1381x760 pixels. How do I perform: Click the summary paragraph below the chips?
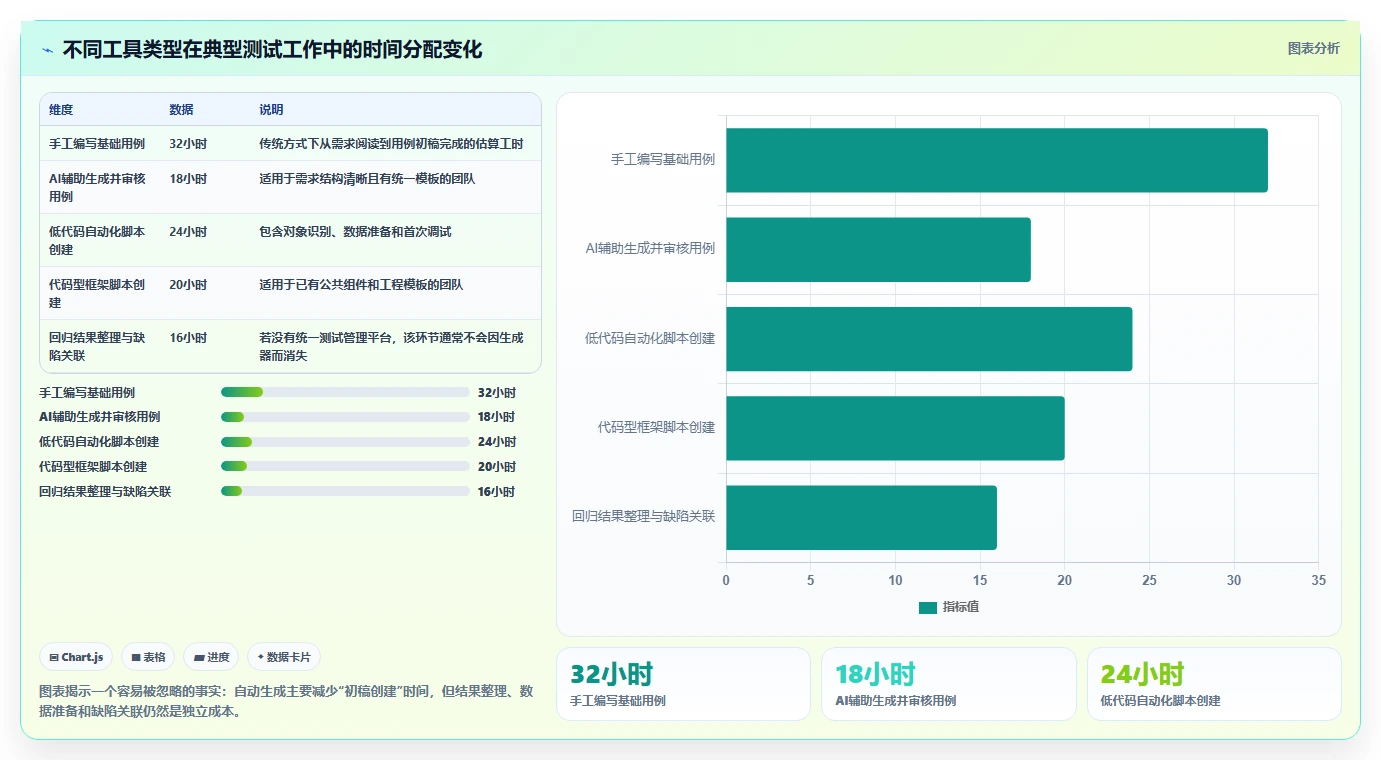[286, 702]
